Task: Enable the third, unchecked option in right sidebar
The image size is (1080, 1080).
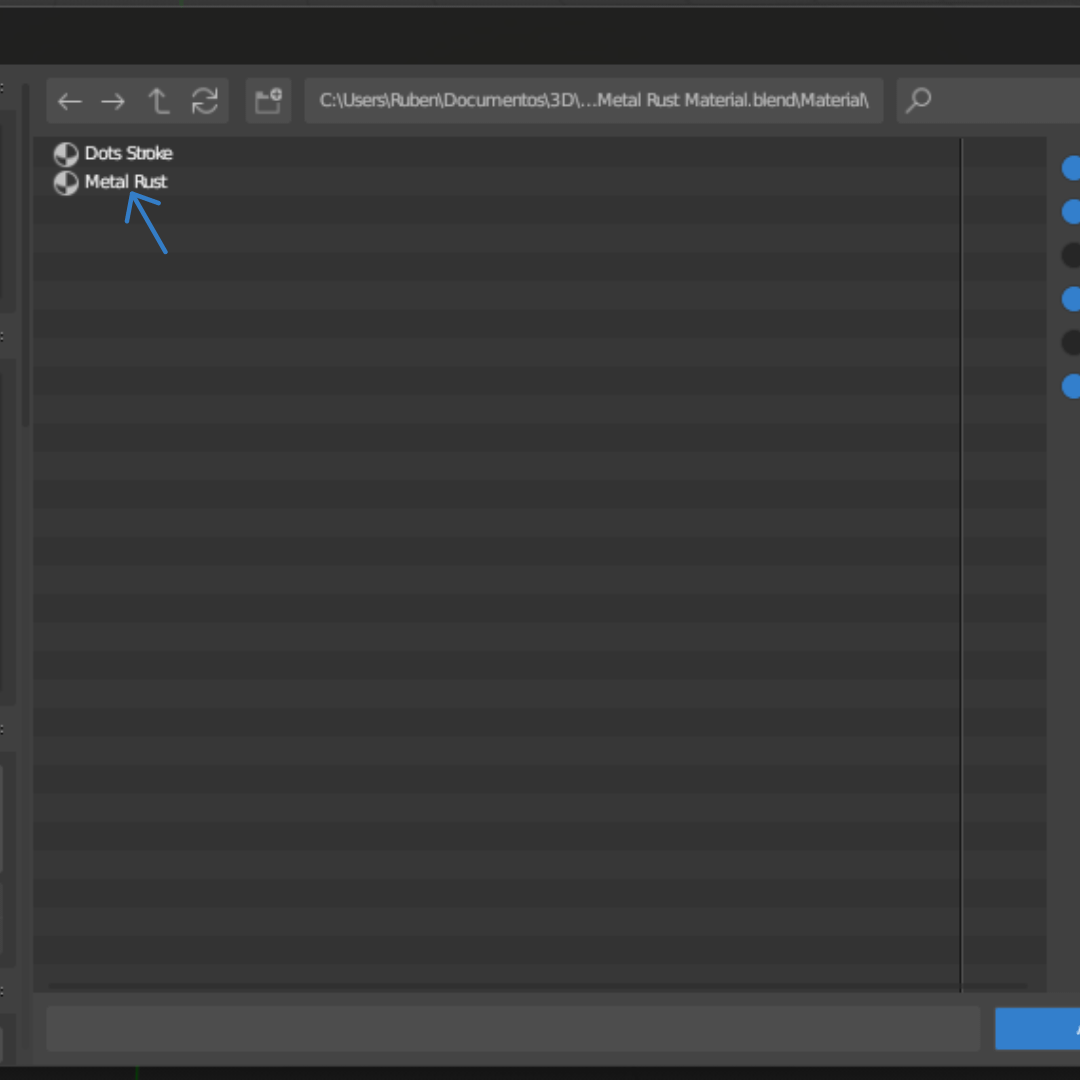Action: (1071, 255)
